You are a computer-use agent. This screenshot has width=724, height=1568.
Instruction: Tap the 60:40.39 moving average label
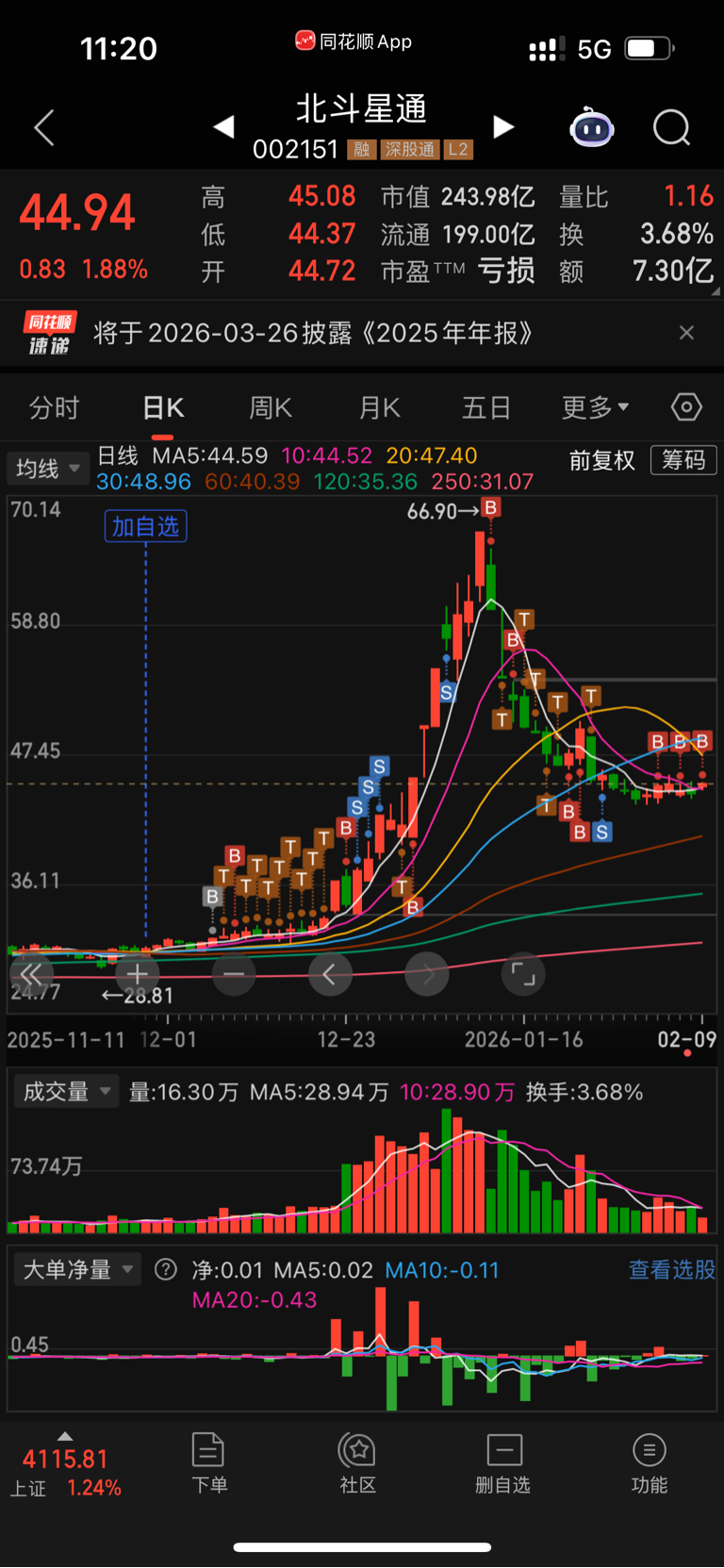(253, 482)
